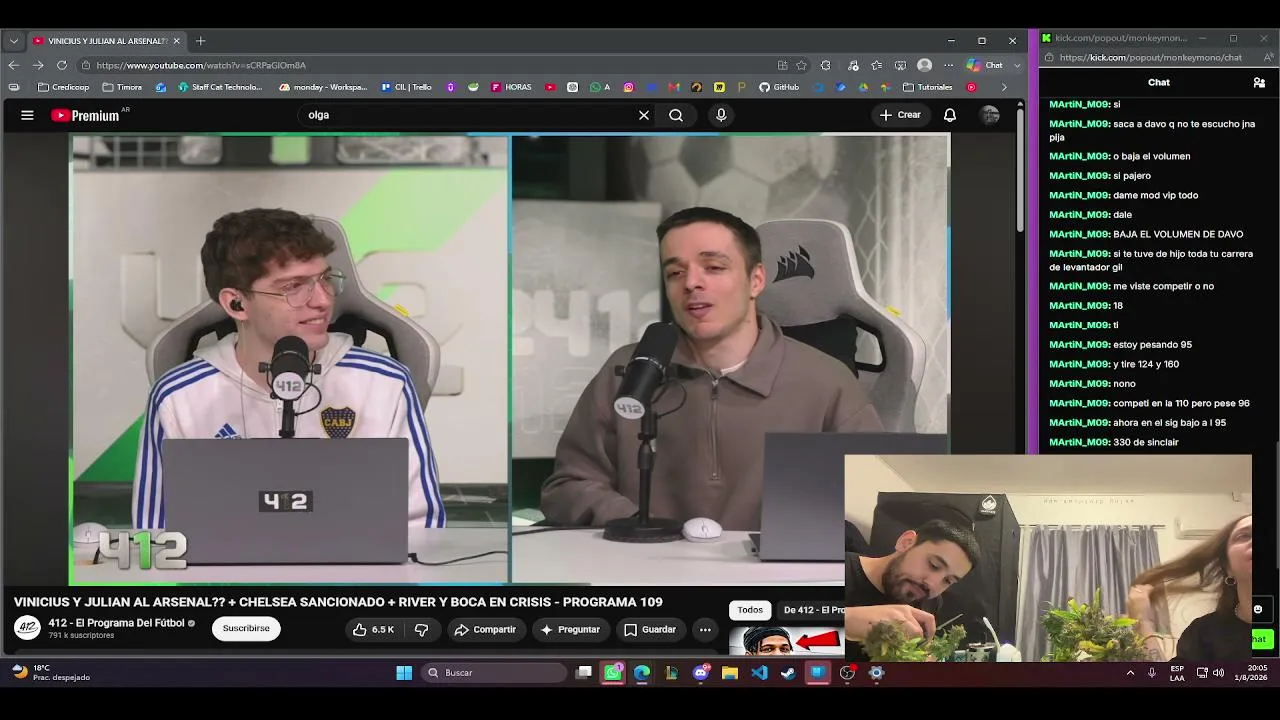The height and width of the screenshot is (720, 1280).
Task: Open Discord from the taskbar
Action: click(x=701, y=673)
